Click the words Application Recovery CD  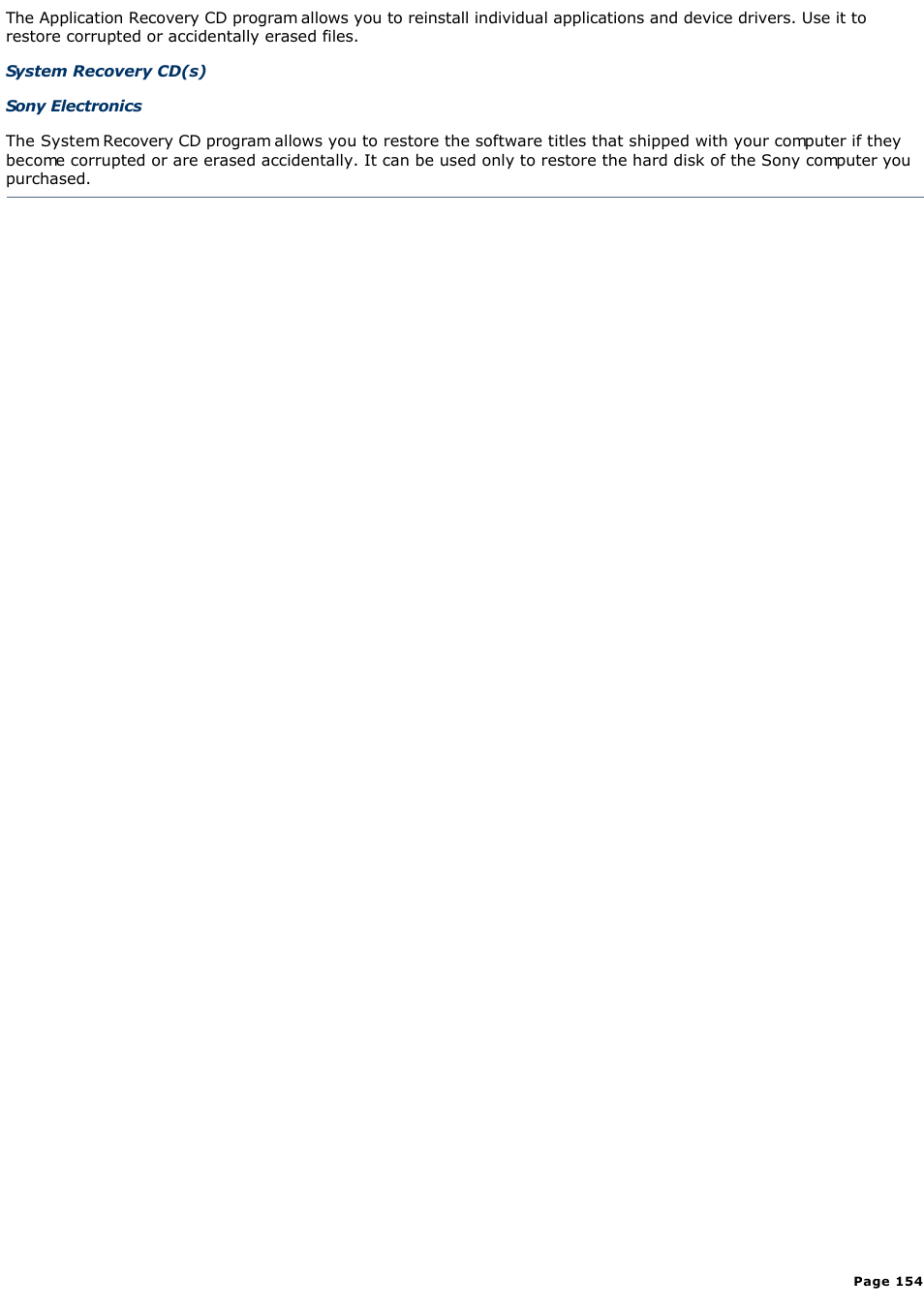[133, 18]
